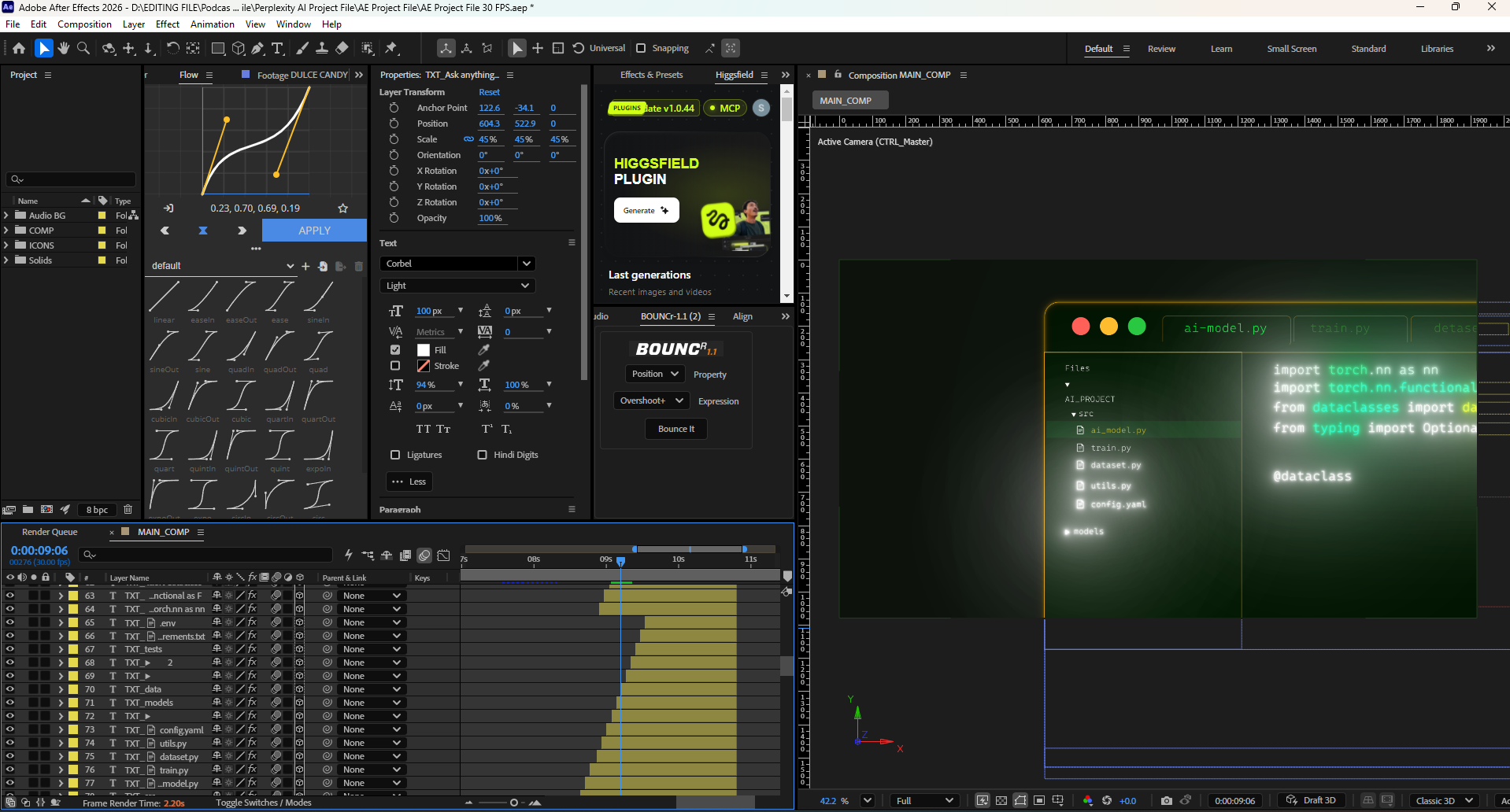The width and height of the screenshot is (1510, 812).
Task: Enable the Ligatures checkbox
Action: (x=395, y=455)
